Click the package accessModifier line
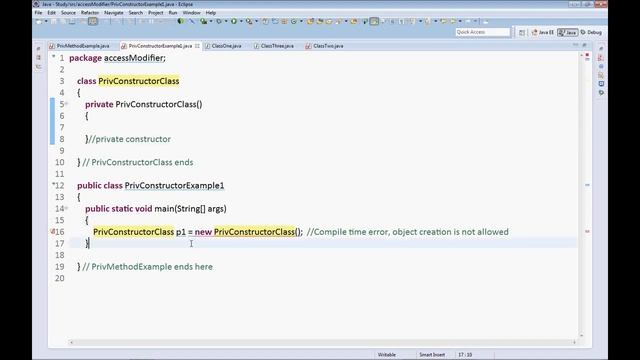Viewport: 640px width, 360px height. 118,58
